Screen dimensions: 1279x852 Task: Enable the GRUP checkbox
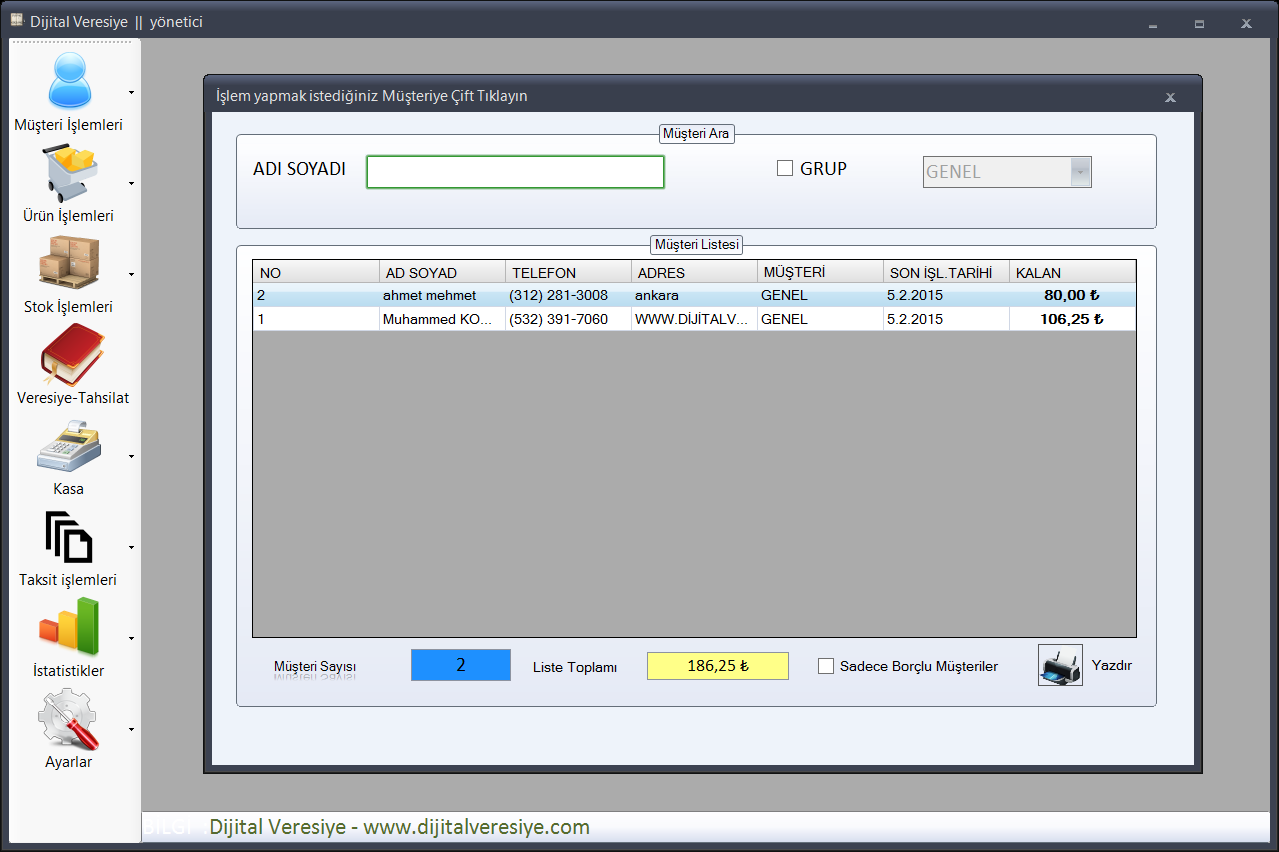(x=785, y=168)
